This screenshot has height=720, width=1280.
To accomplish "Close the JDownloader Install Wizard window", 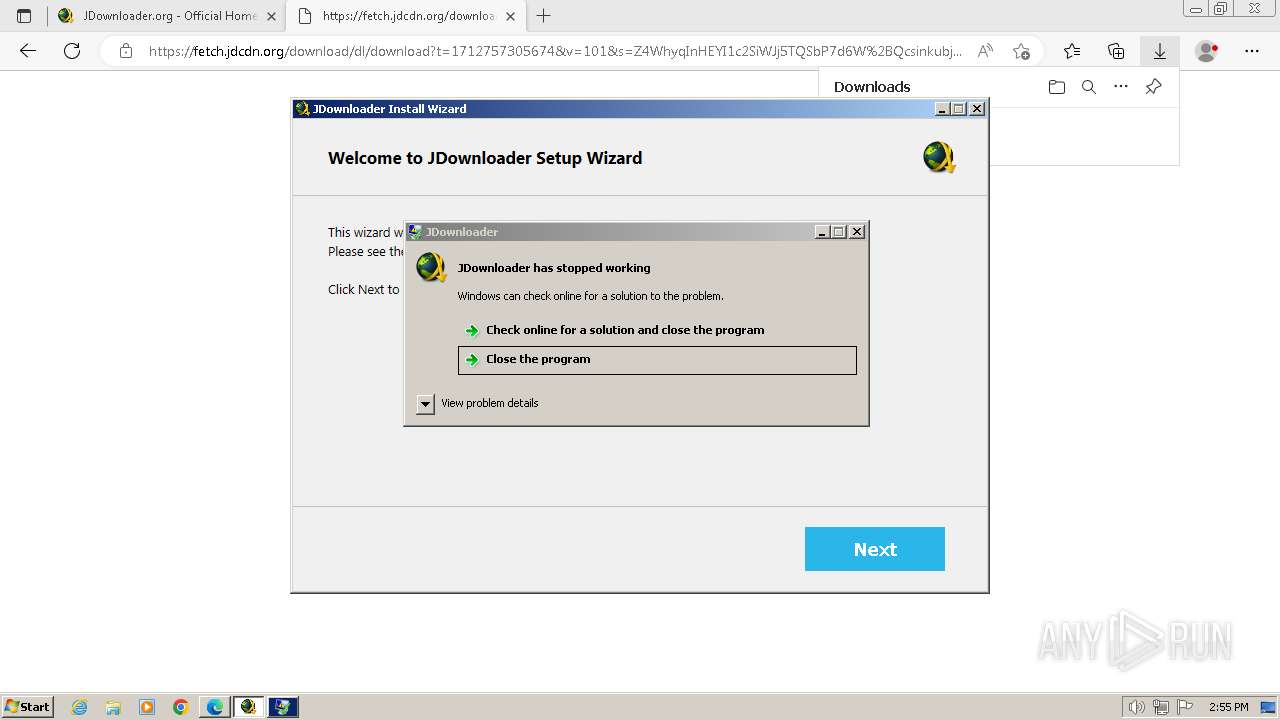I will tap(977, 109).
